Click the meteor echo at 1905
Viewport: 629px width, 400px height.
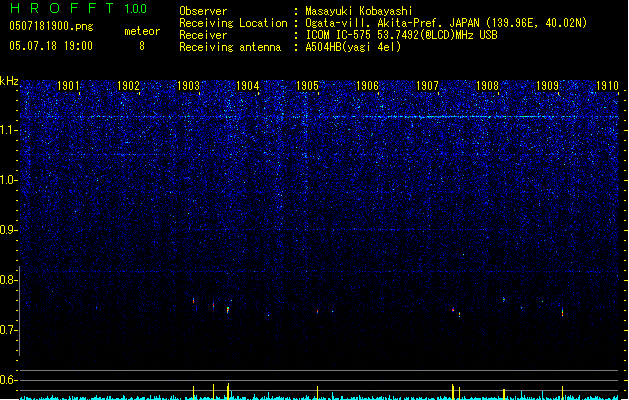point(317,311)
